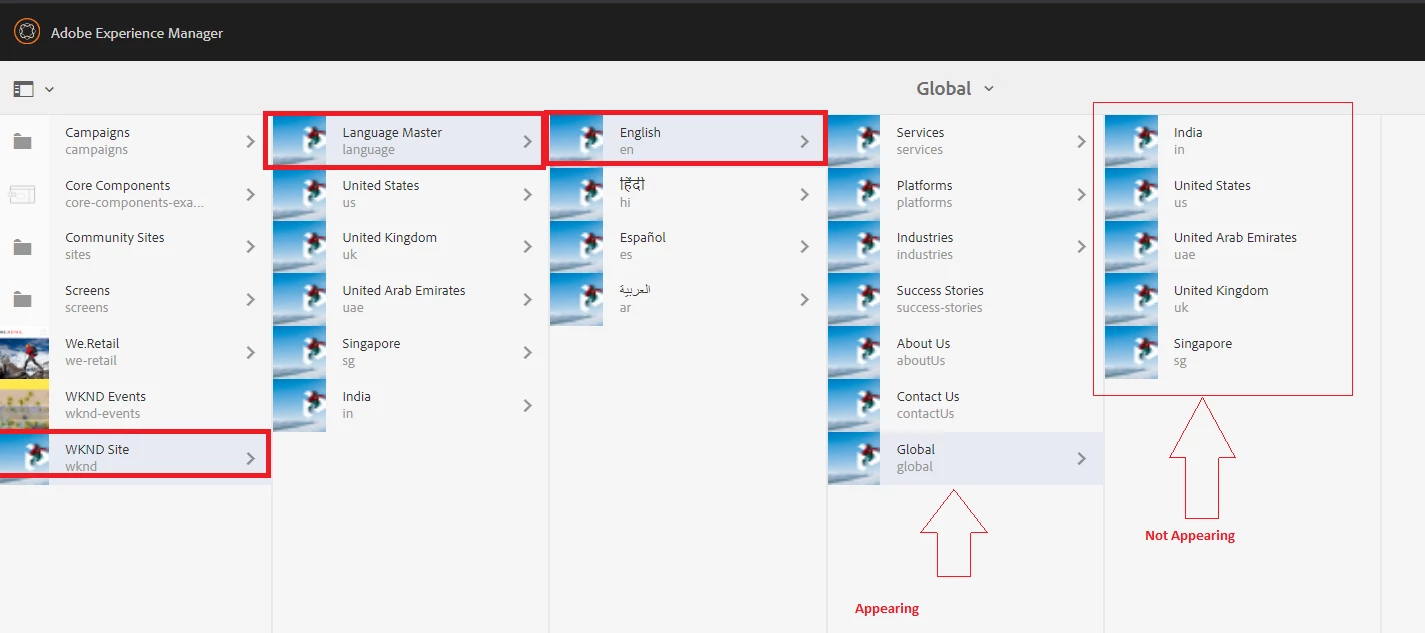Open the Singapore sg row with chevron
The image size is (1425, 633).
(x=410, y=352)
